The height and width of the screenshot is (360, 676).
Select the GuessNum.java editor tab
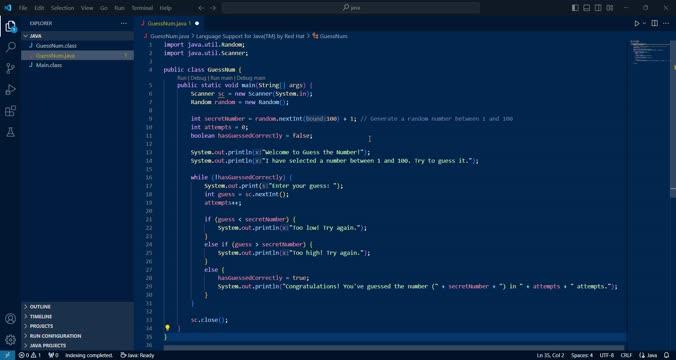pos(169,23)
